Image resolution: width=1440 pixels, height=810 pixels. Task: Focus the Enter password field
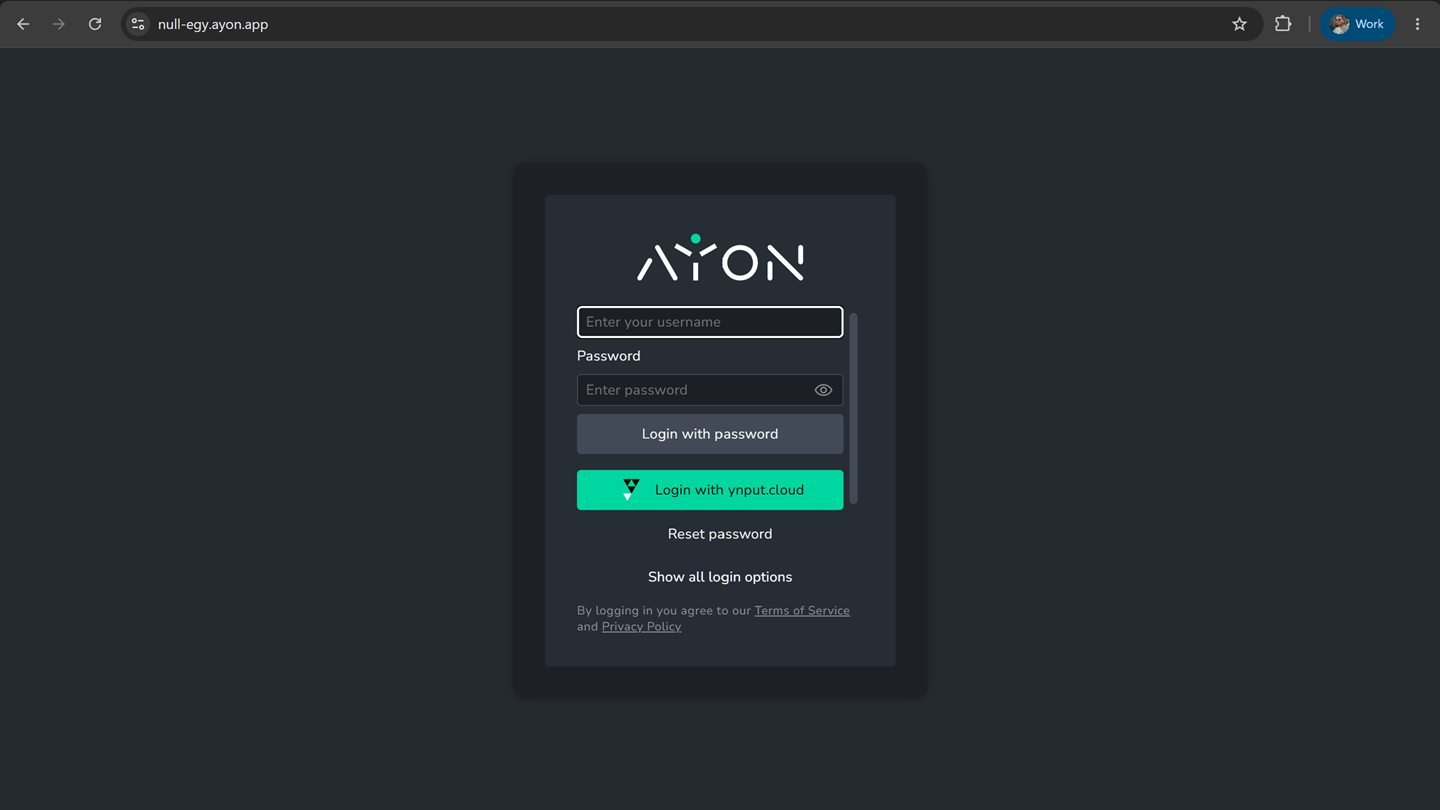[710, 390]
